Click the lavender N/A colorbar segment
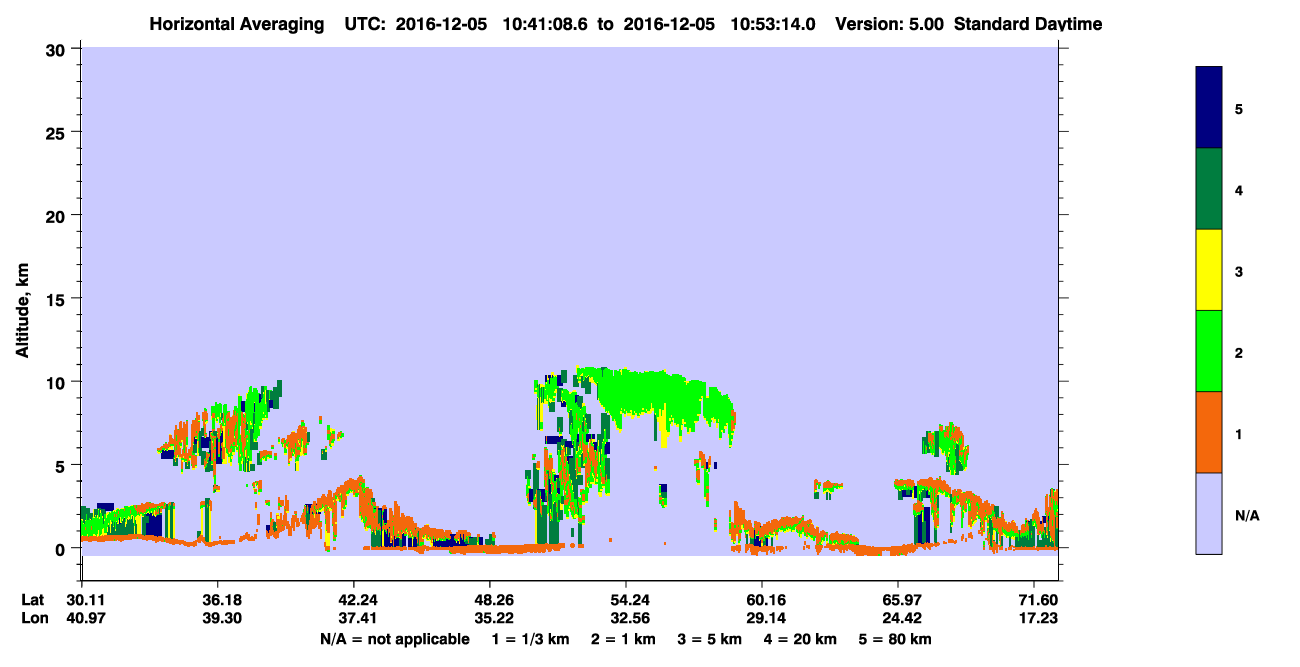The image size is (1300, 667). pos(1209,513)
